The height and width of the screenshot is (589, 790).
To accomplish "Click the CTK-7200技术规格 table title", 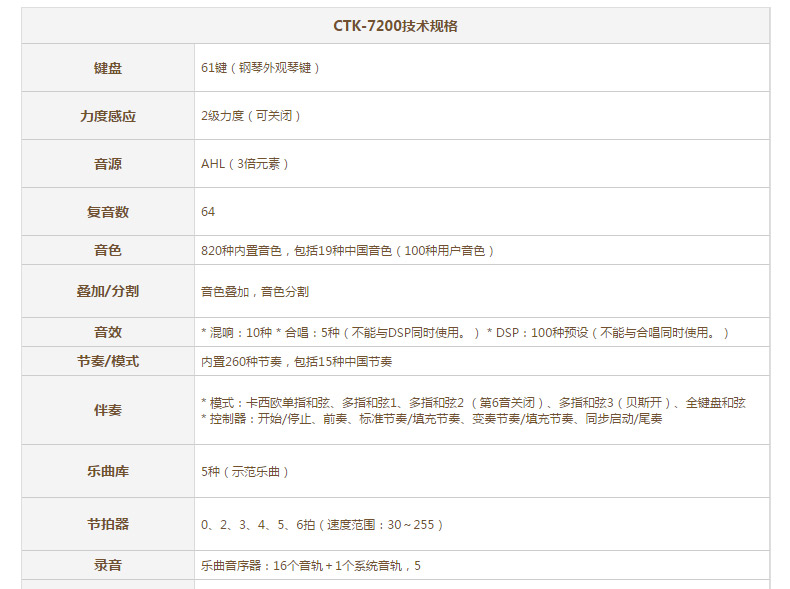I will click(395, 26).
